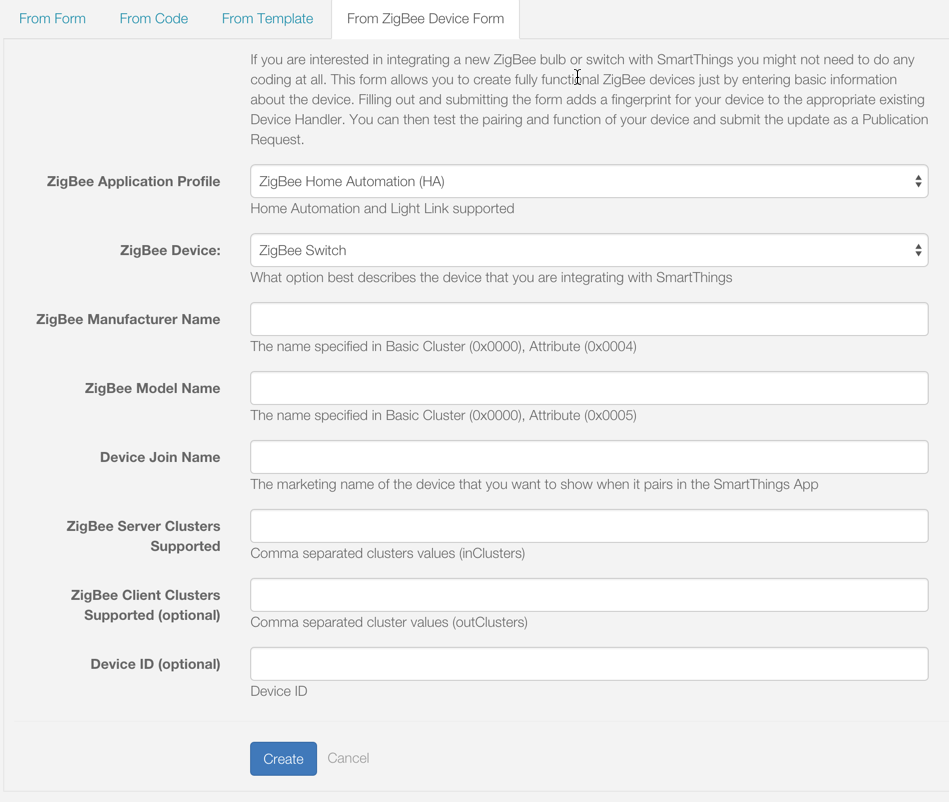Click the ZigBee Client Clusters Supported field

[589, 595]
